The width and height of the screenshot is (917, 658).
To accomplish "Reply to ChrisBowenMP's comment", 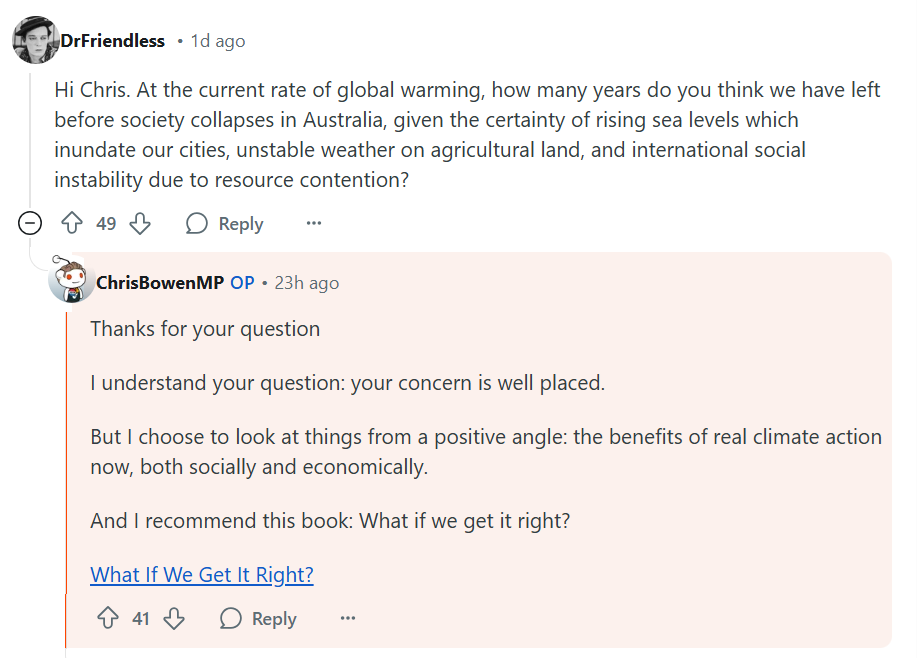I will 259,619.
